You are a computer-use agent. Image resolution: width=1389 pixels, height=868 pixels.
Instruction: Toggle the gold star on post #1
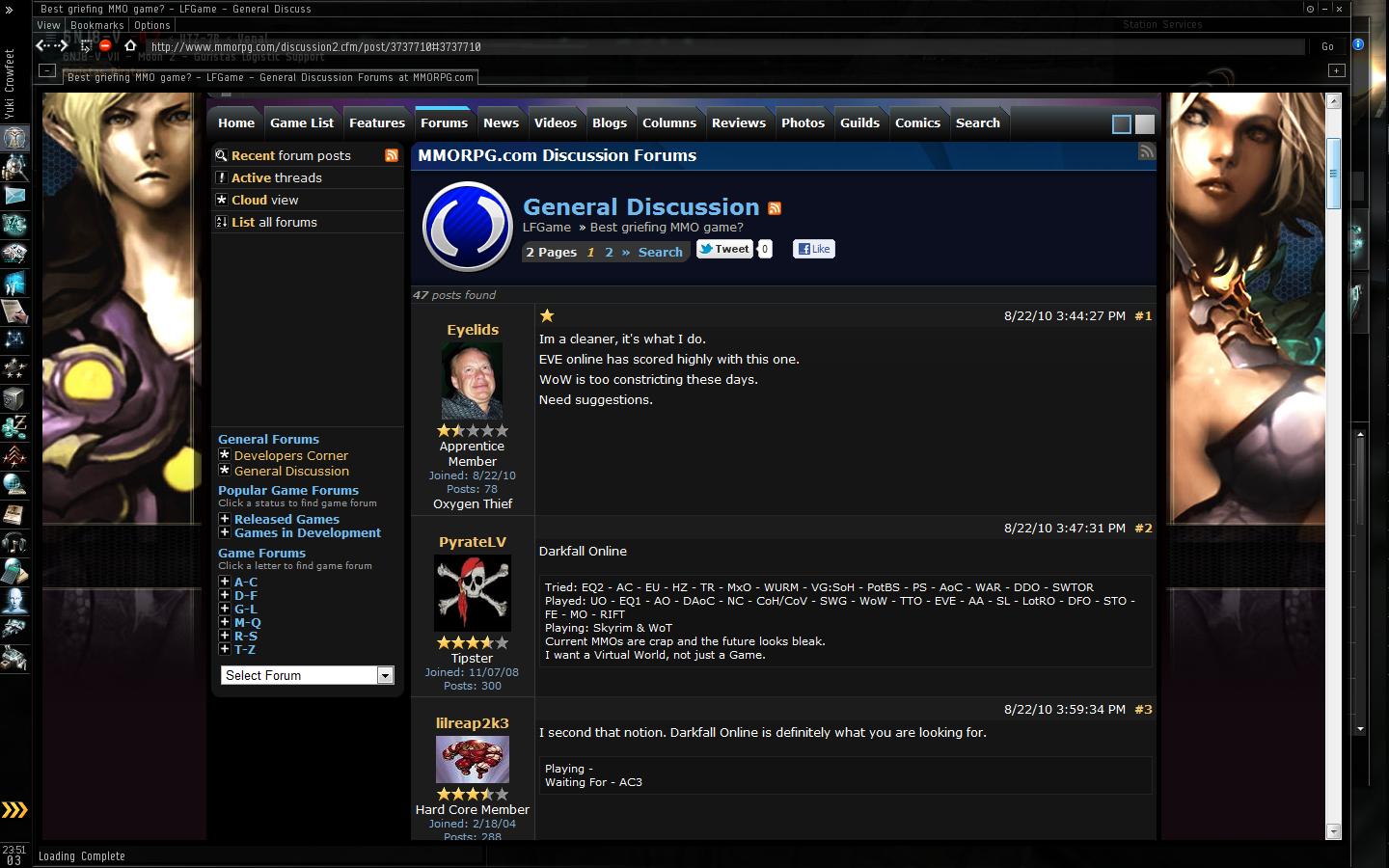pos(547,315)
